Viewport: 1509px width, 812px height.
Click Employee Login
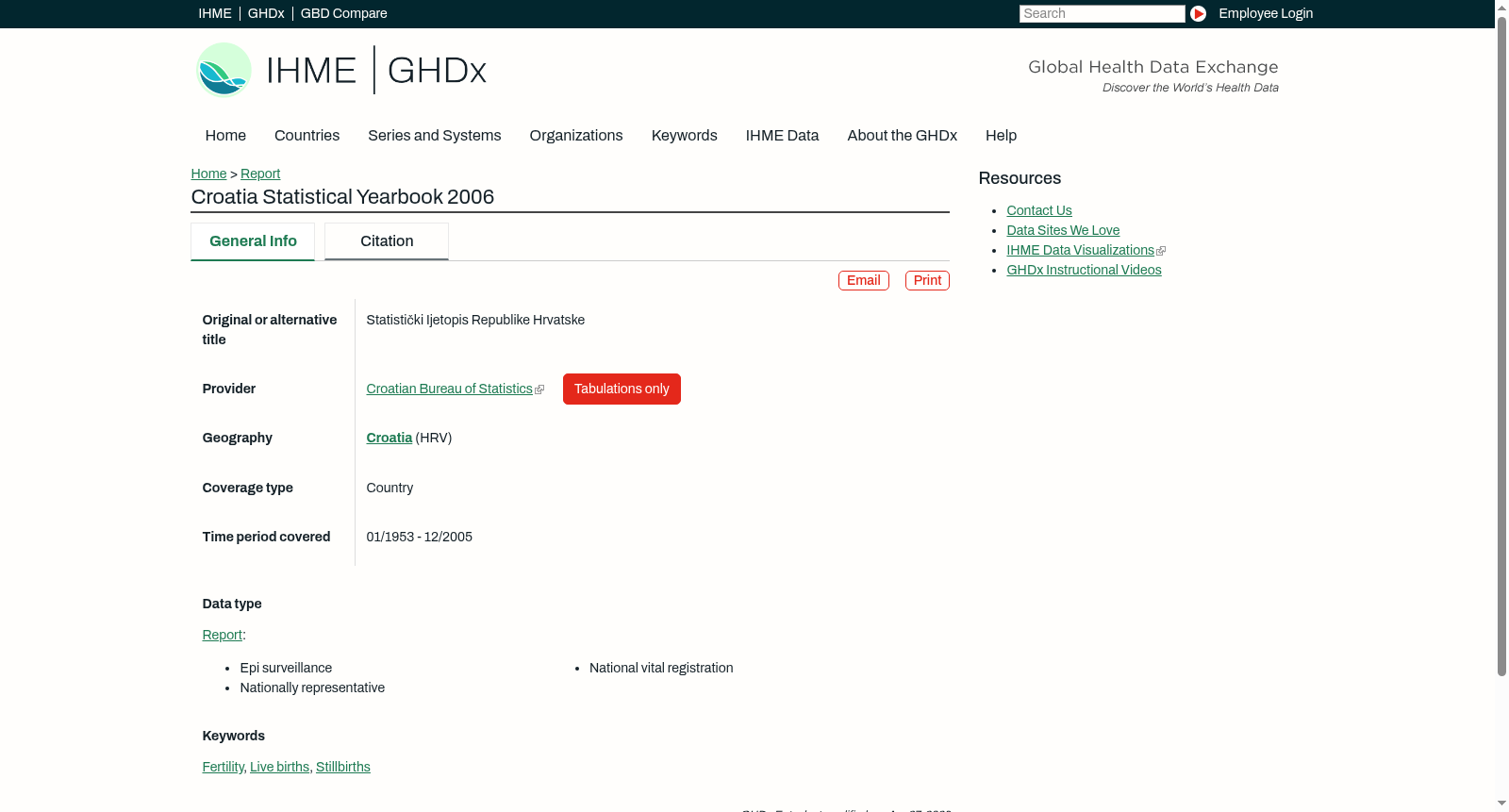click(x=1266, y=13)
